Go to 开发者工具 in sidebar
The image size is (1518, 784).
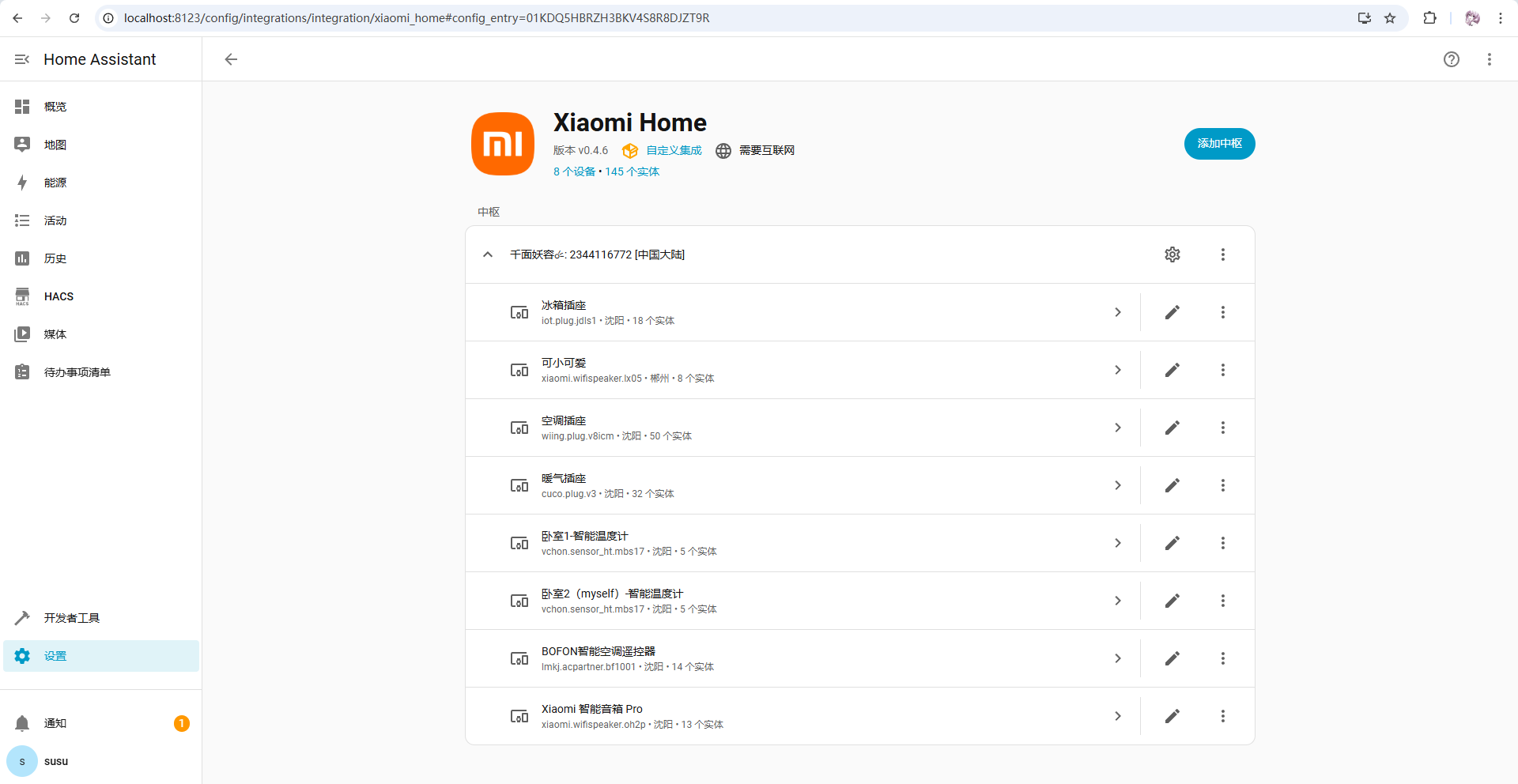[71, 618]
